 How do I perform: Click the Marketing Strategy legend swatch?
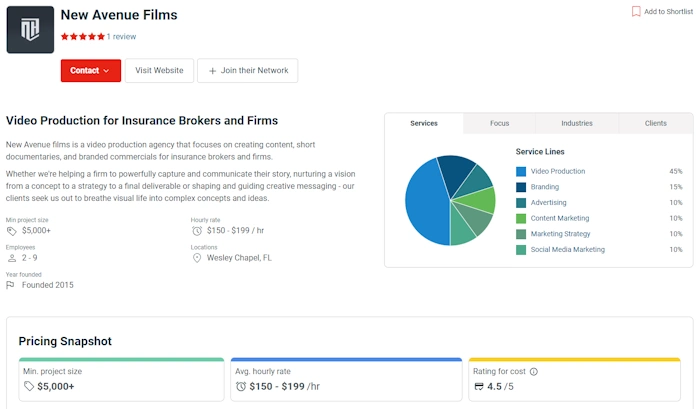click(x=521, y=234)
